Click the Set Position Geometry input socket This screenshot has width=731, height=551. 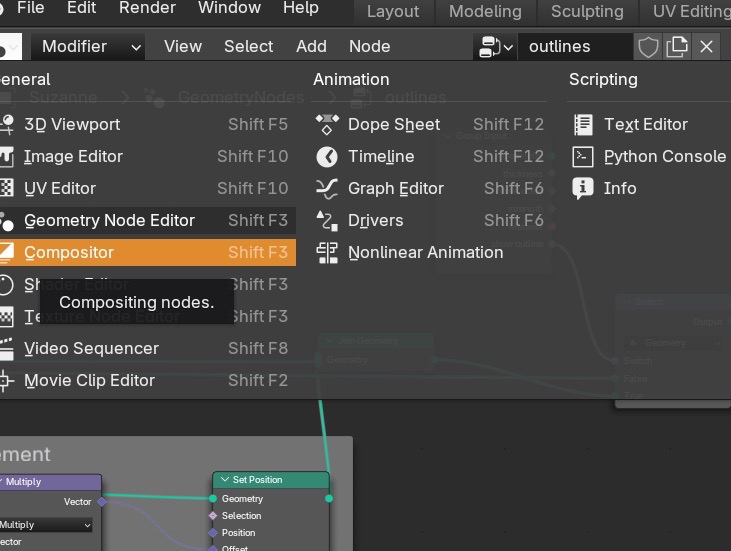[213, 499]
